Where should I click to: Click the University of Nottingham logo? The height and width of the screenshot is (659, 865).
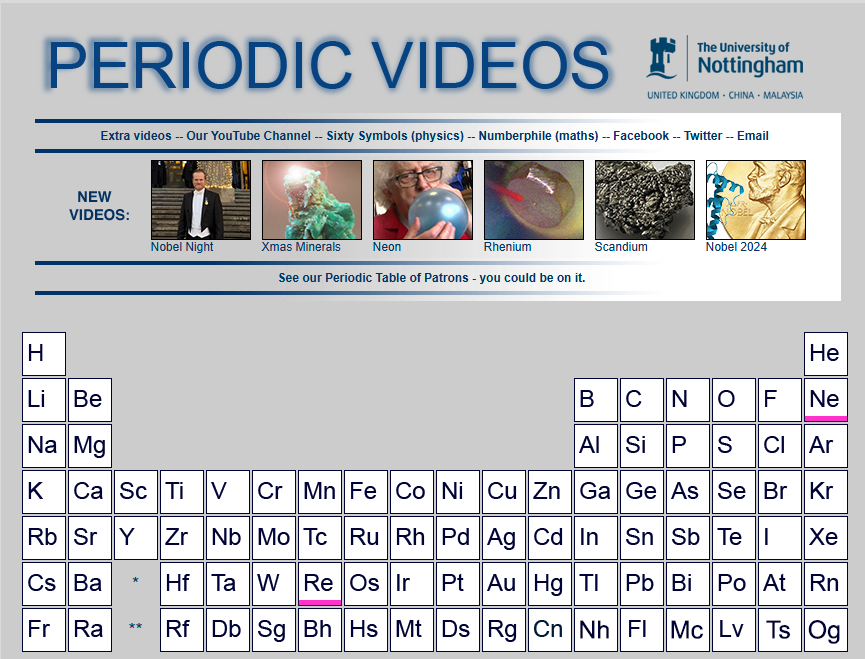(x=724, y=67)
